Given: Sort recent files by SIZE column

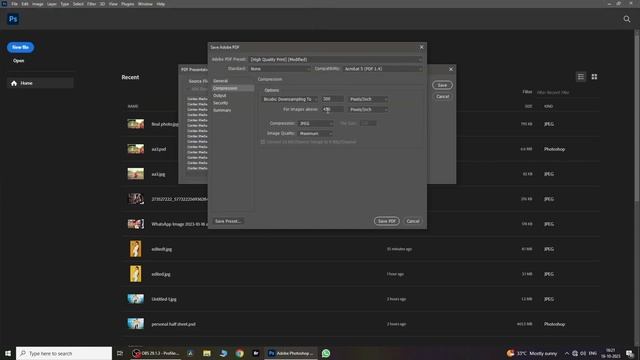Looking at the screenshot, I should (528, 107).
